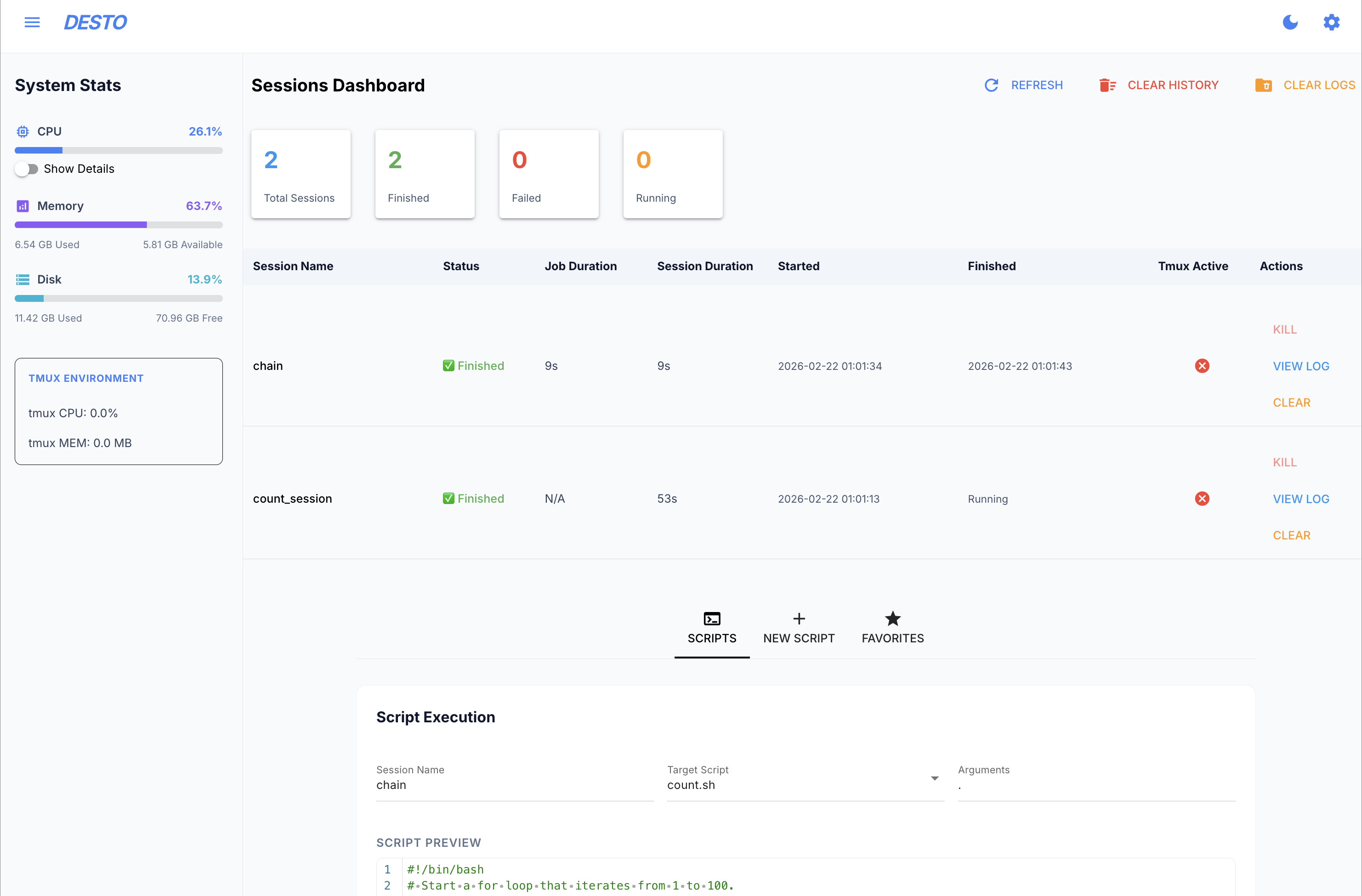Click the Total Sessions card
Screen dimensions: 1362x896
(x=301, y=174)
